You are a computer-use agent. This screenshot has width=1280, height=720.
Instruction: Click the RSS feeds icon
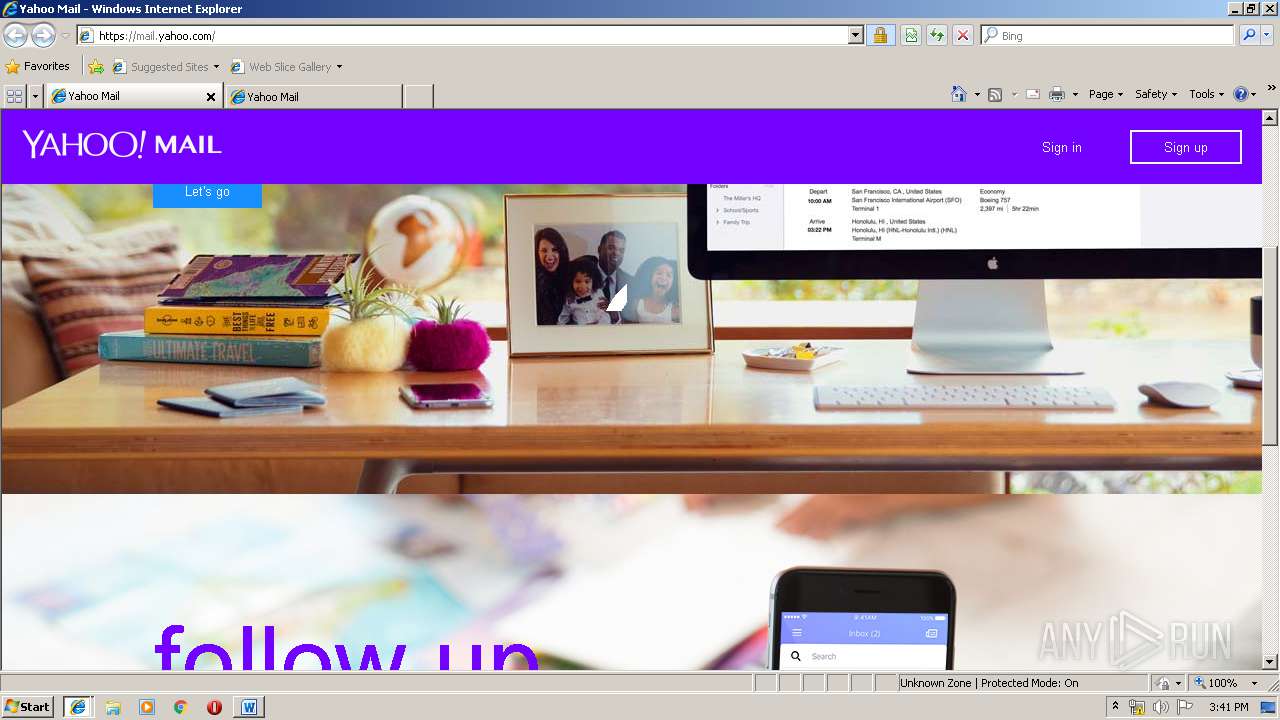[x=995, y=94]
